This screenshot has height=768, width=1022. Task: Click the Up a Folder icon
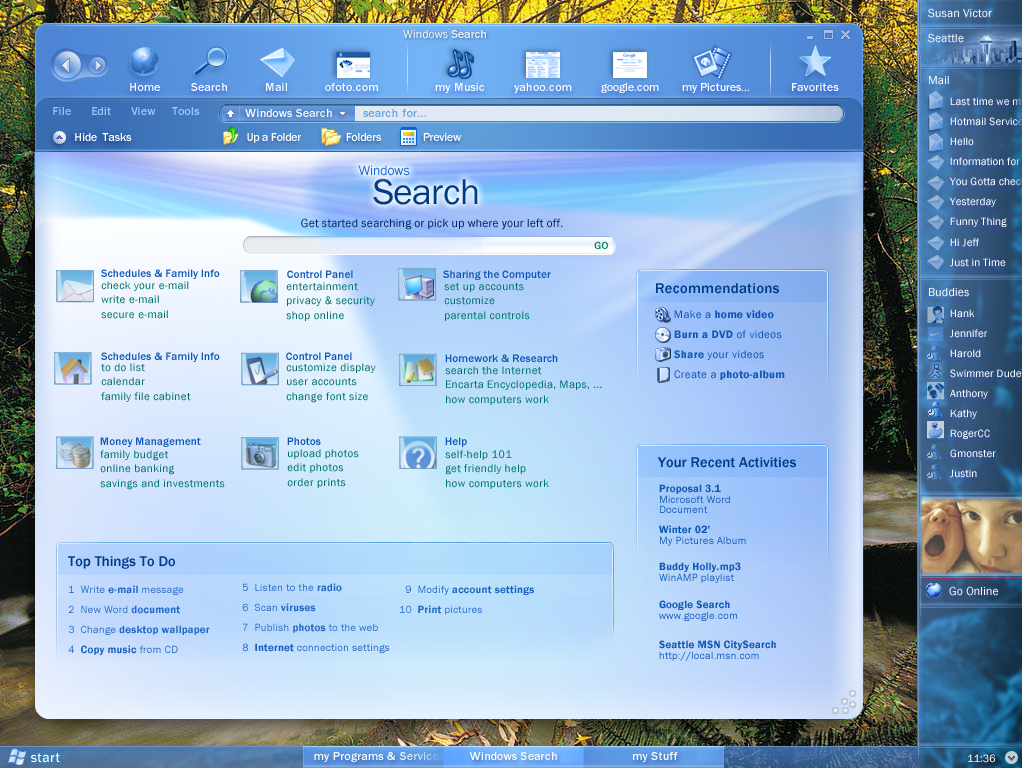point(230,137)
